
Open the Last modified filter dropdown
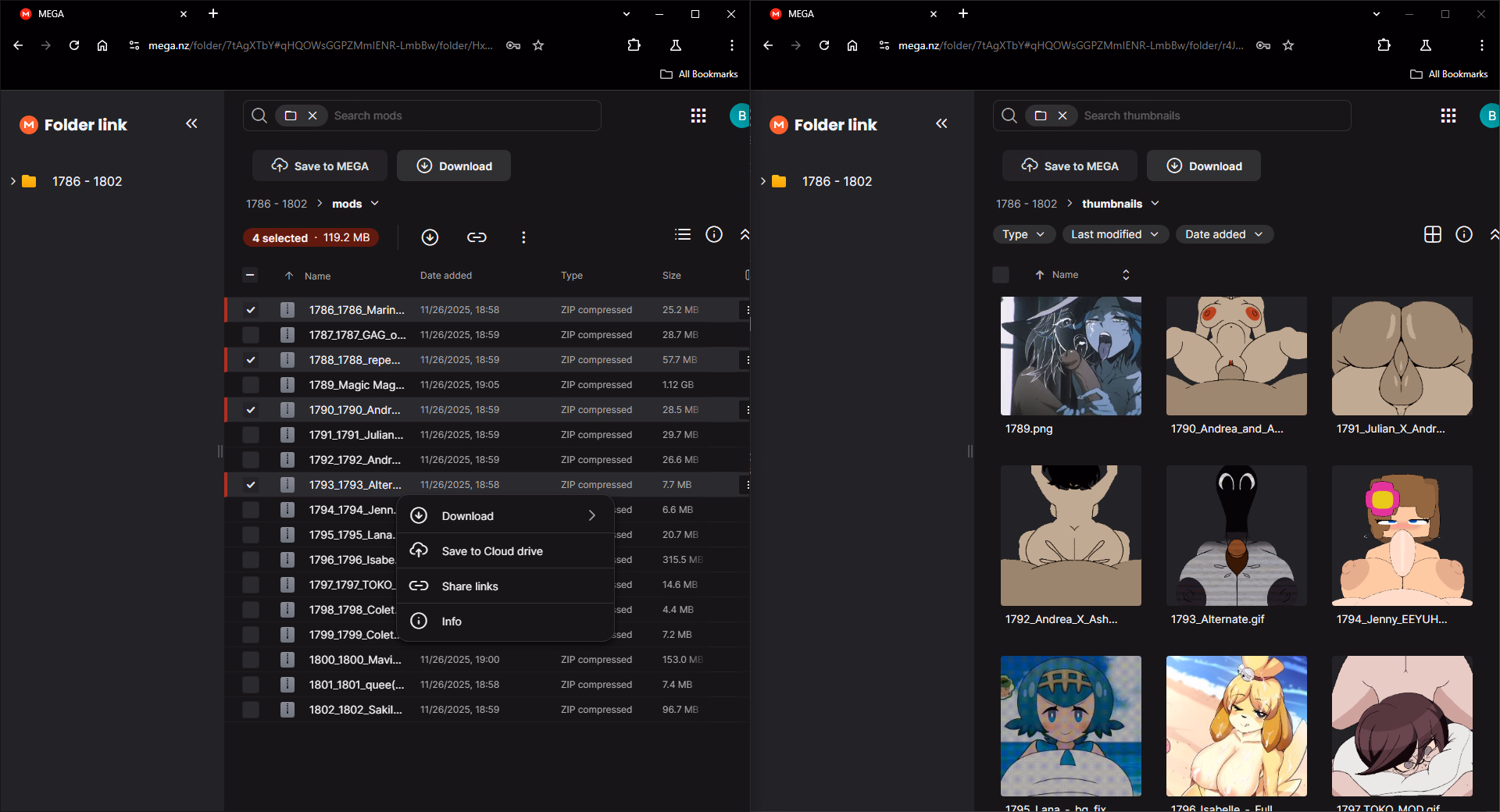(1115, 234)
